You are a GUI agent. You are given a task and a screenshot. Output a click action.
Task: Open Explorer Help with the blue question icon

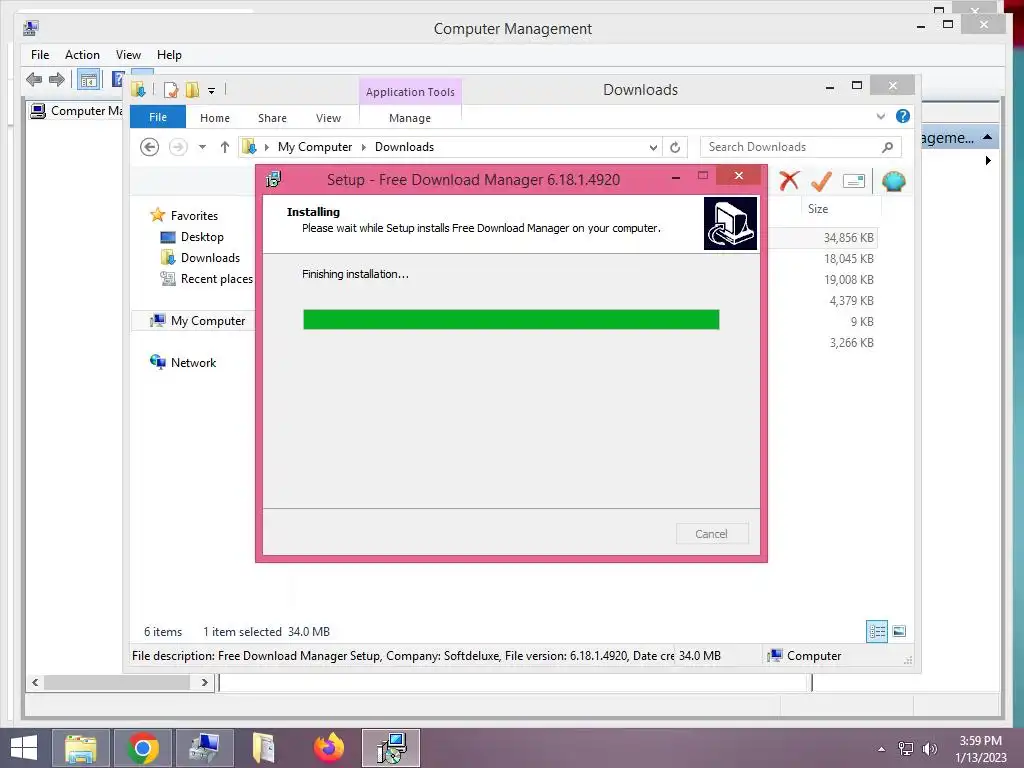pyautogui.click(x=903, y=116)
